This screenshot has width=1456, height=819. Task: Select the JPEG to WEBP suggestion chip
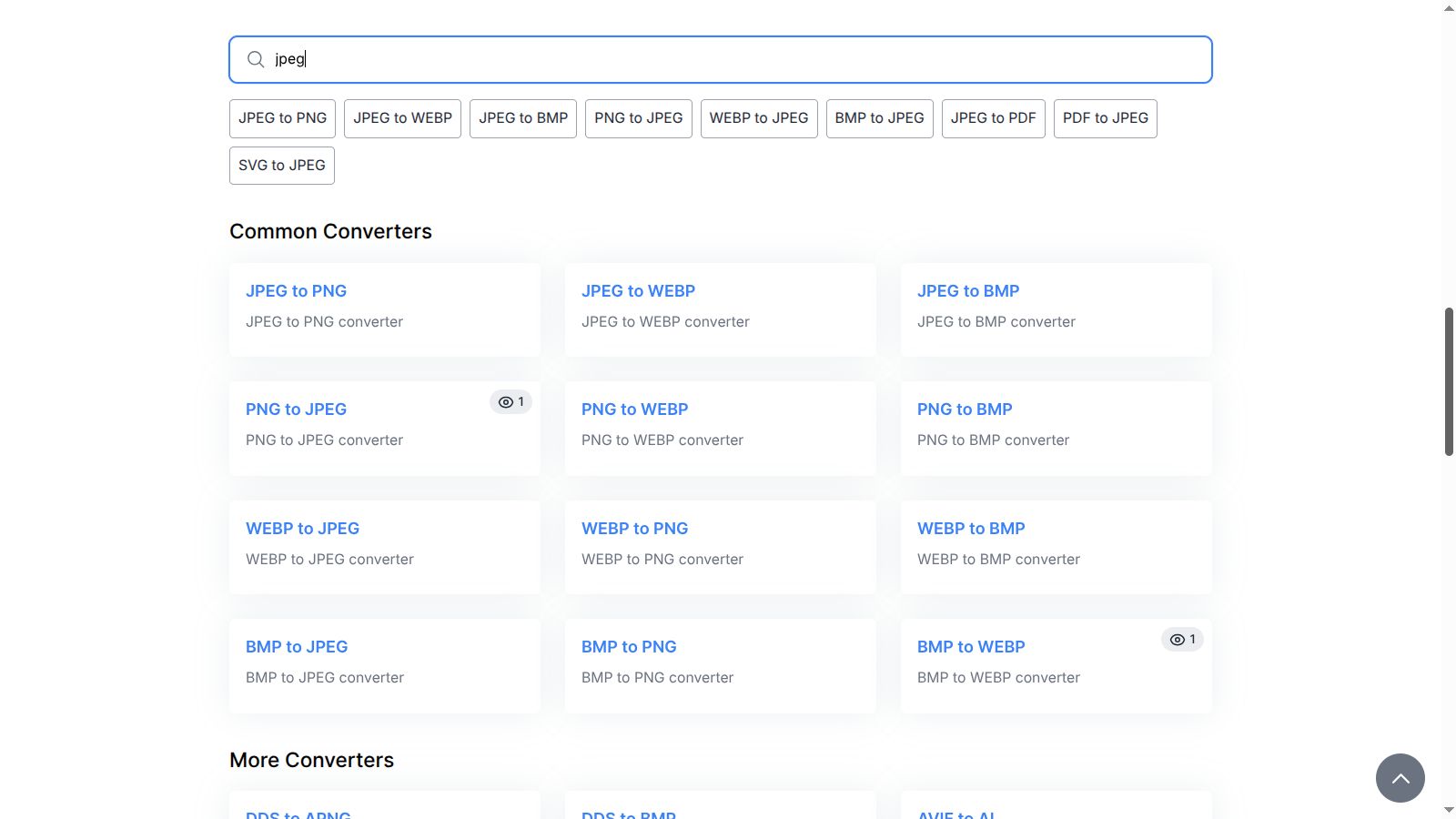[x=403, y=118]
